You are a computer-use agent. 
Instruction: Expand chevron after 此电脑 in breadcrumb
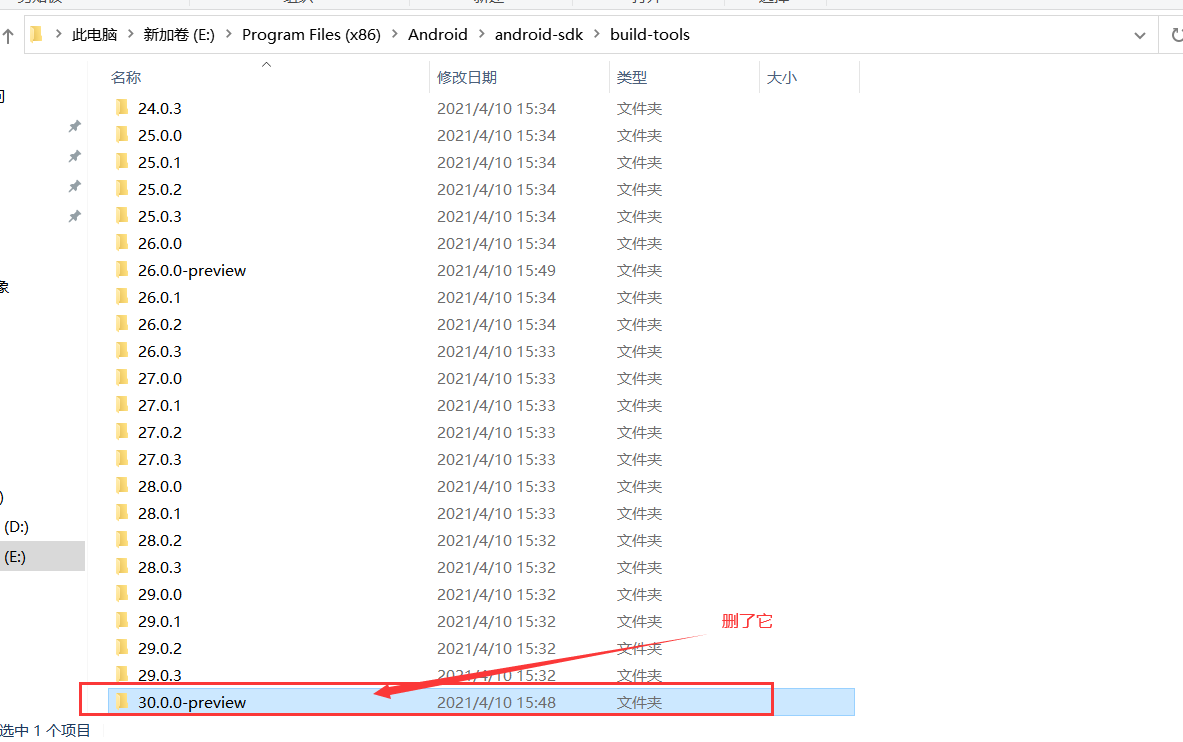tap(131, 35)
